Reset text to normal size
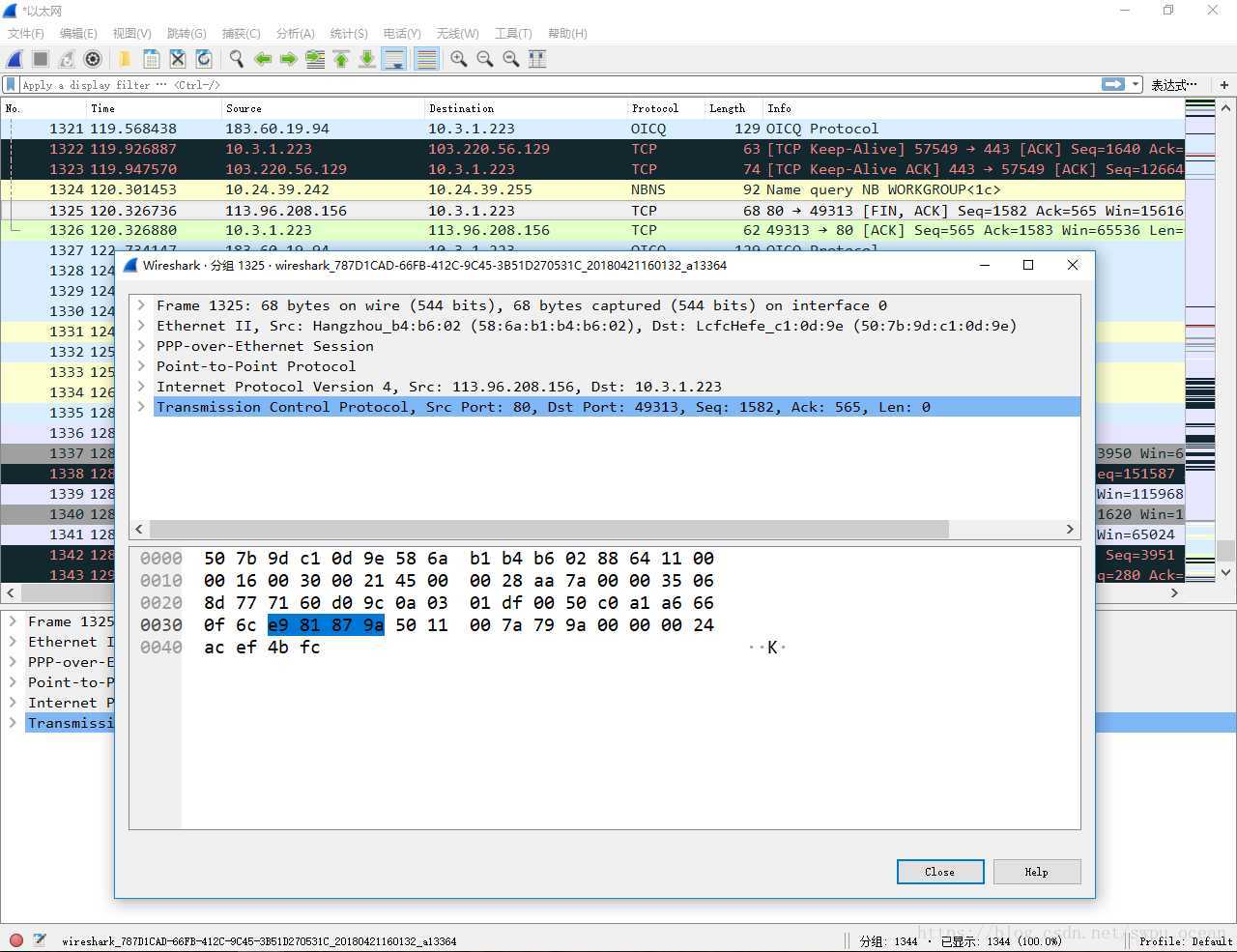Viewport: 1237px width, 952px height. pyautogui.click(x=511, y=59)
